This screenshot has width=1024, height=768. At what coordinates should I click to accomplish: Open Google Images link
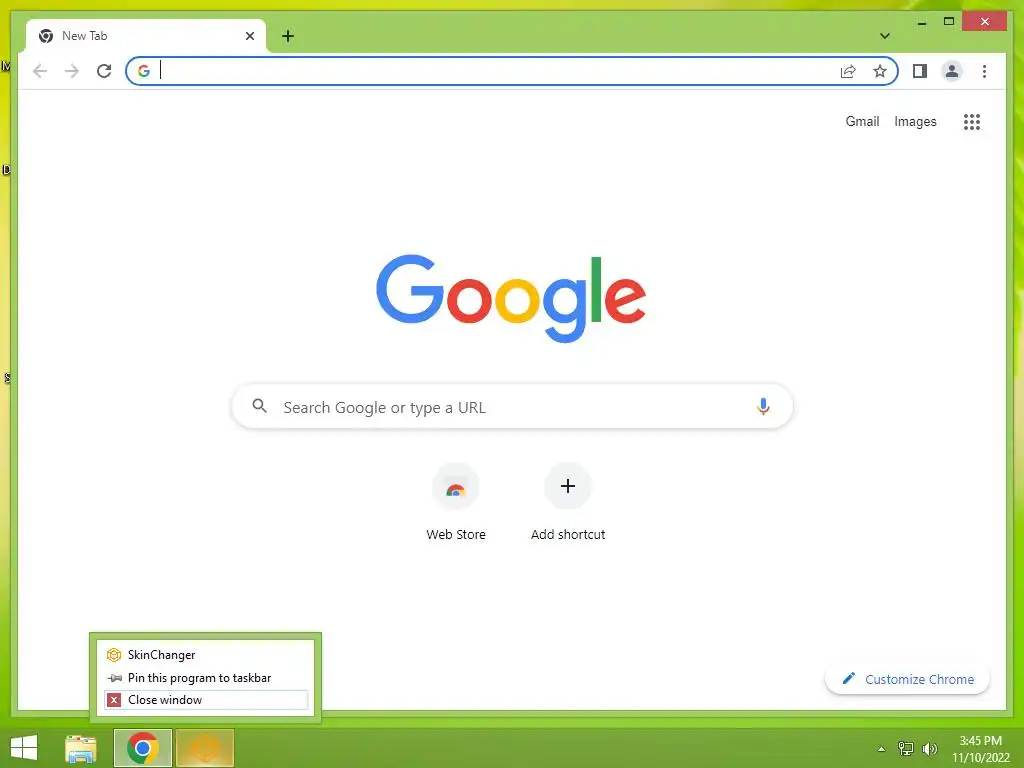pyautogui.click(x=915, y=121)
